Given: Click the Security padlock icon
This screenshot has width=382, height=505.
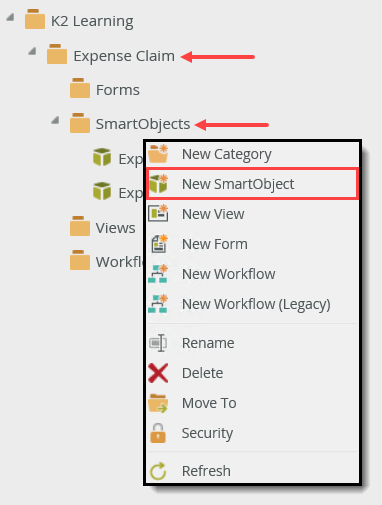Looking at the screenshot, I should [x=158, y=433].
